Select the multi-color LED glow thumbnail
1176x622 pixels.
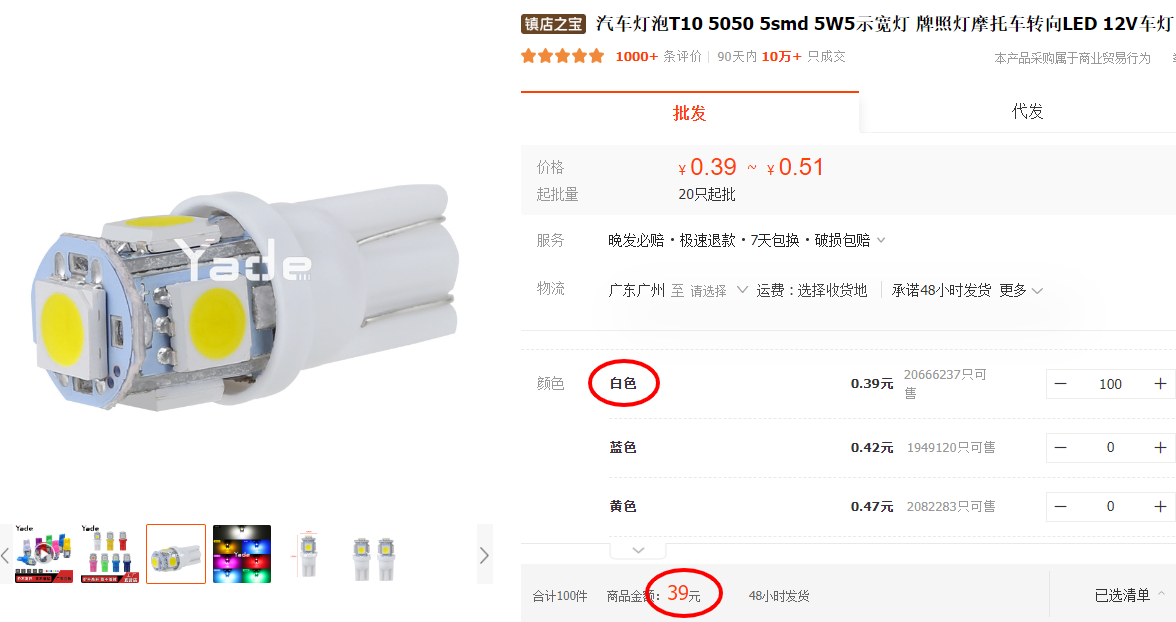coord(242,553)
